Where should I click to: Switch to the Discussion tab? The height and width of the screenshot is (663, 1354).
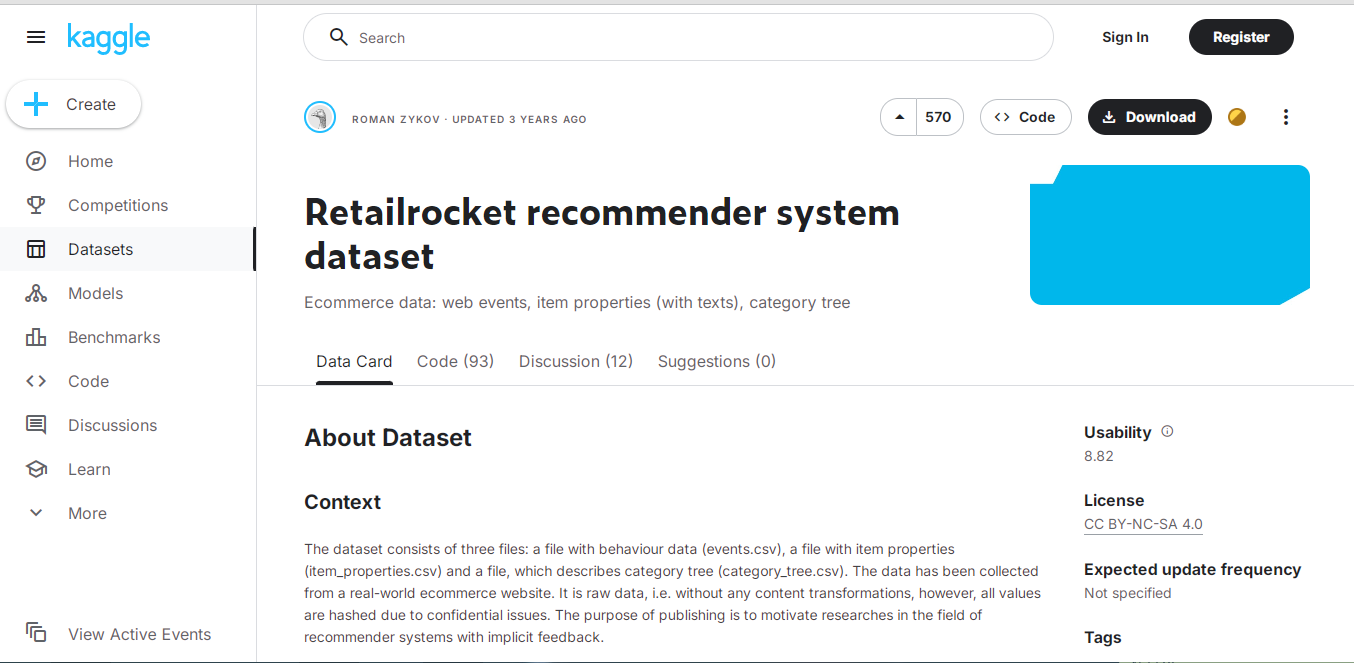point(576,361)
